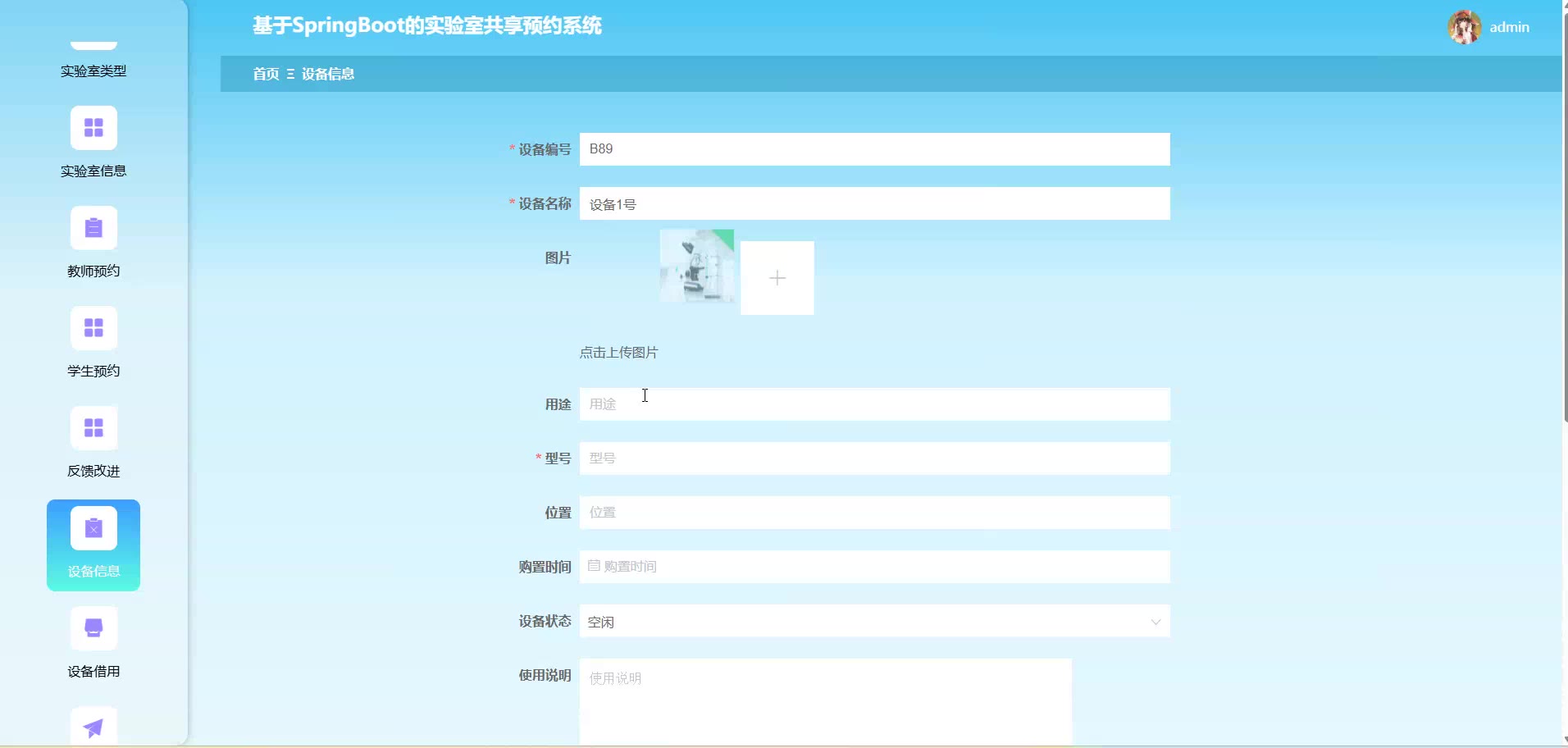Open the 学生预约 grid icon

[x=93, y=328]
